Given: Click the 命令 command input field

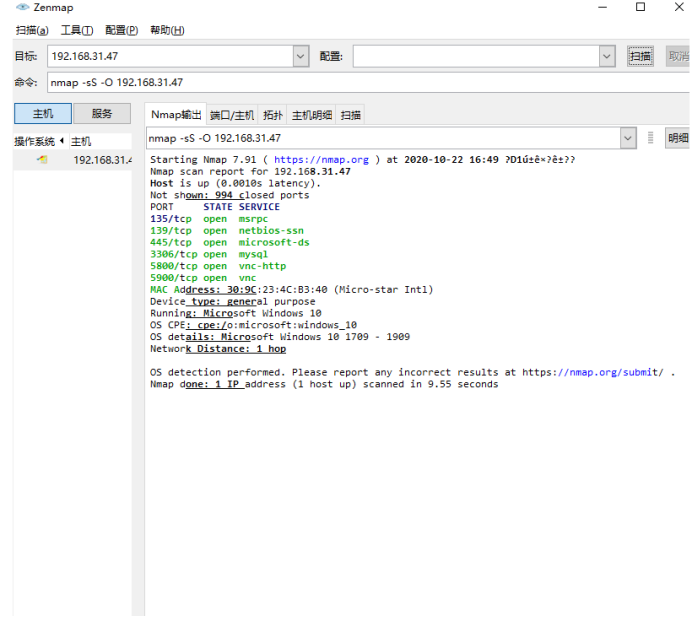Looking at the screenshot, I should [x=369, y=83].
